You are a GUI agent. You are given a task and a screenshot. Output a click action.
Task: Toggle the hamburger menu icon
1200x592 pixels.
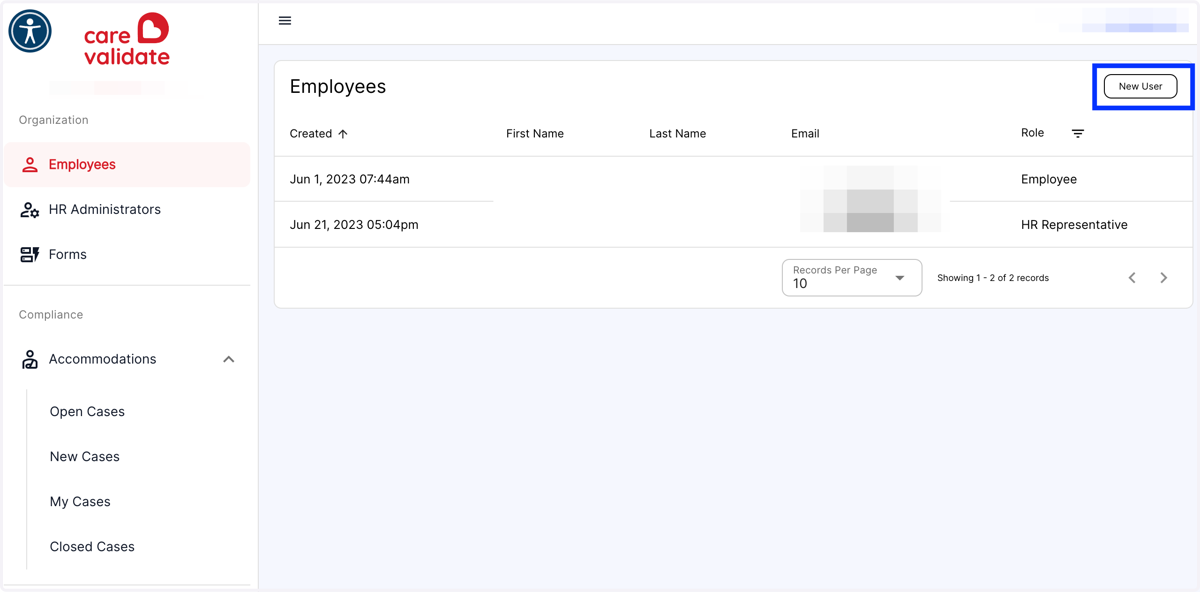285,21
